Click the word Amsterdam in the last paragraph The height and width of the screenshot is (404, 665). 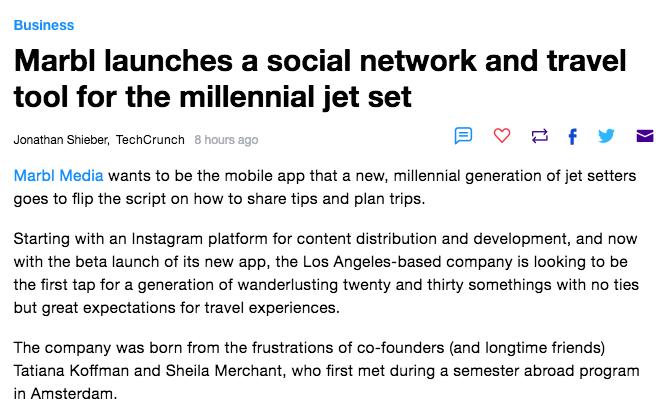pos(73,394)
